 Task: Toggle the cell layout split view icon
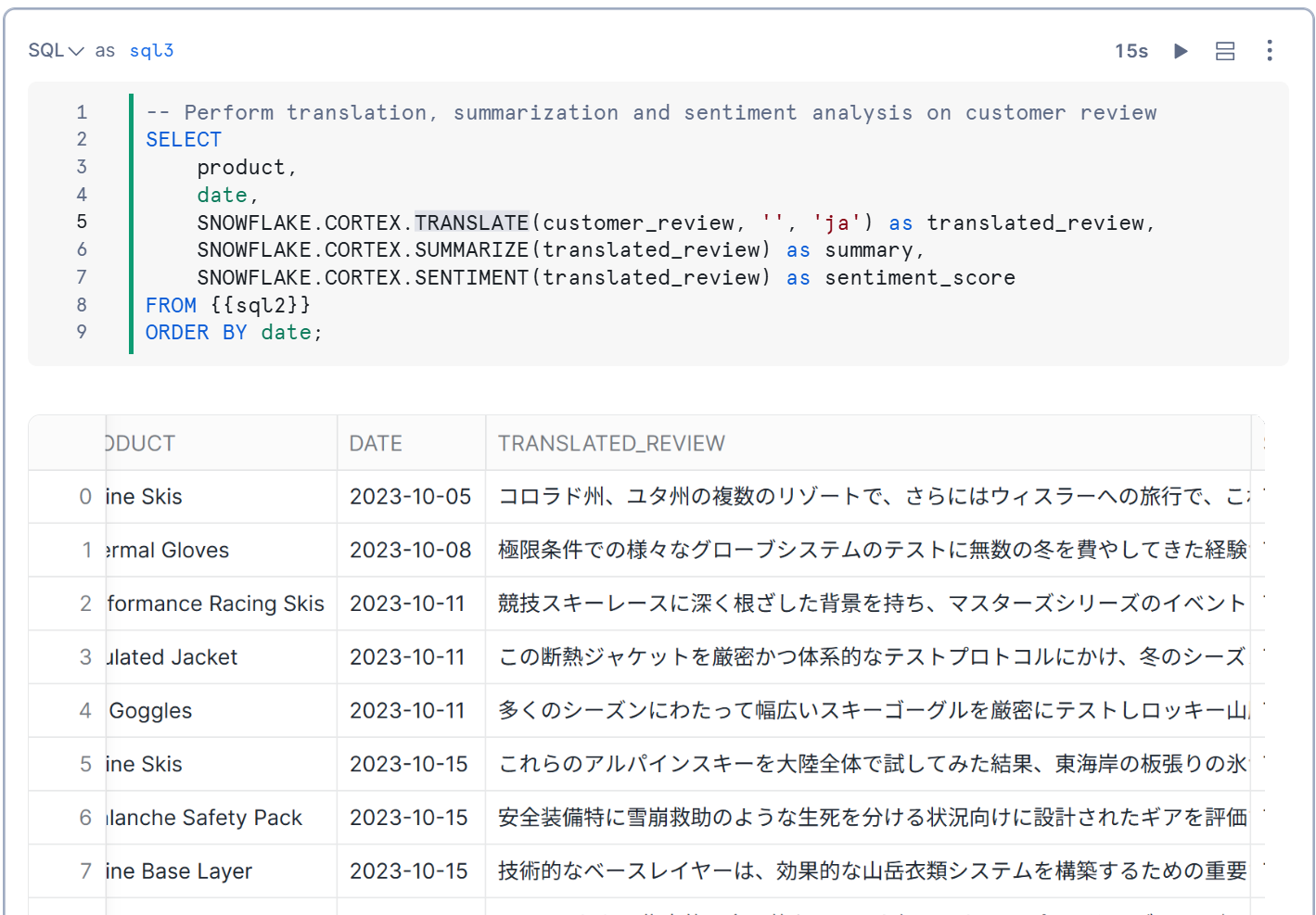pos(1225,51)
